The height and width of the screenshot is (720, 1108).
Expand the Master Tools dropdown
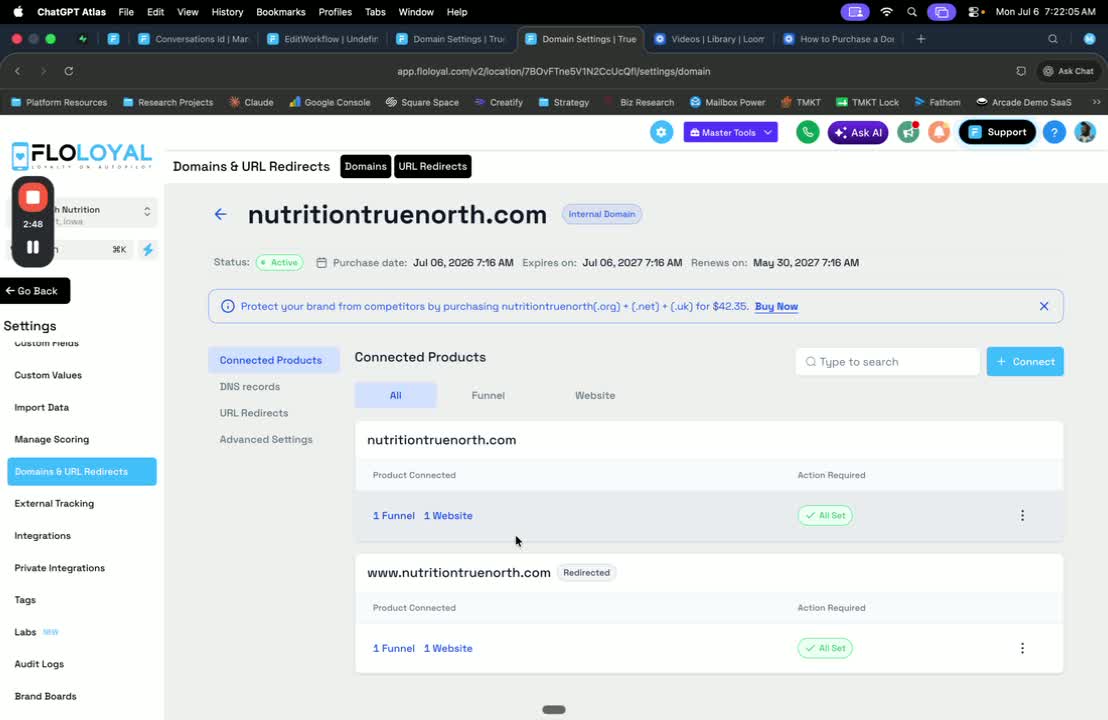coord(731,132)
